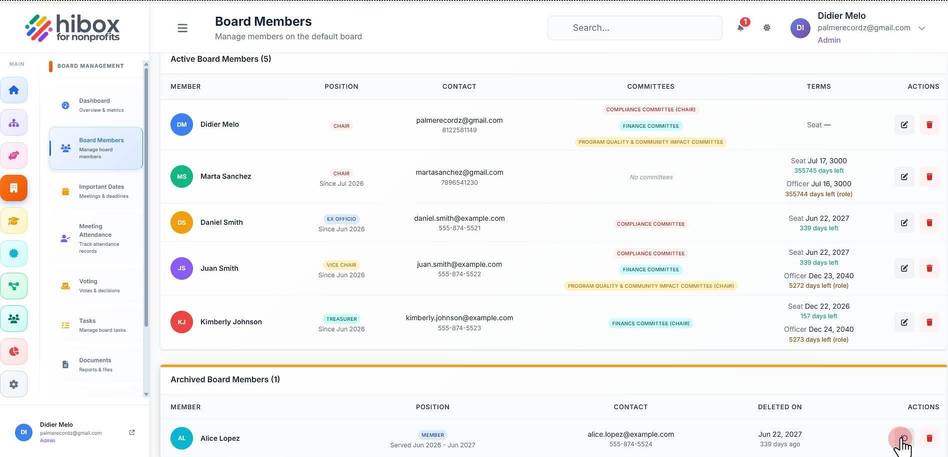Click Archived Board Members (1) heading
The height and width of the screenshot is (457, 948).
pyautogui.click(x=225, y=380)
